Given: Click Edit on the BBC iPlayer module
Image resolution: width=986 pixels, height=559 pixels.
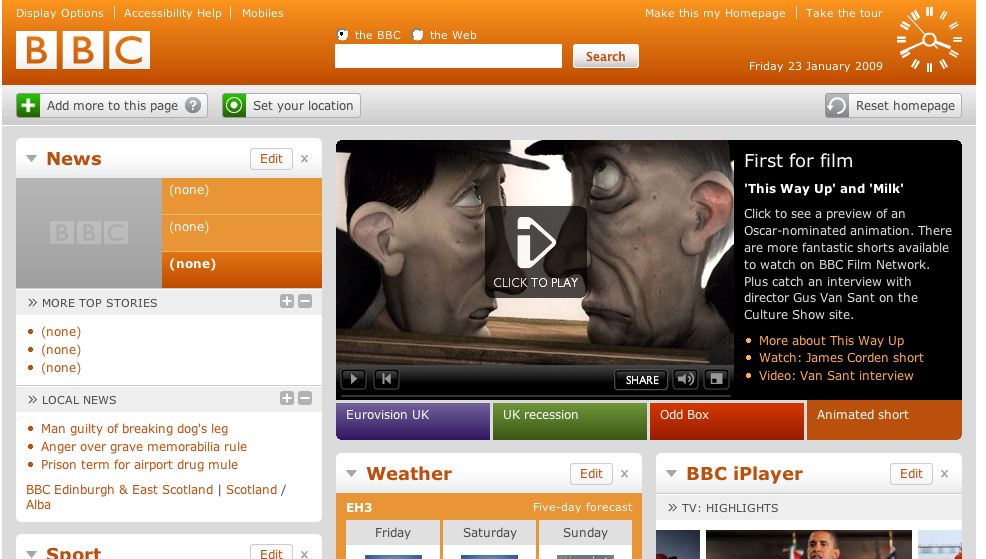Looking at the screenshot, I should [911, 474].
